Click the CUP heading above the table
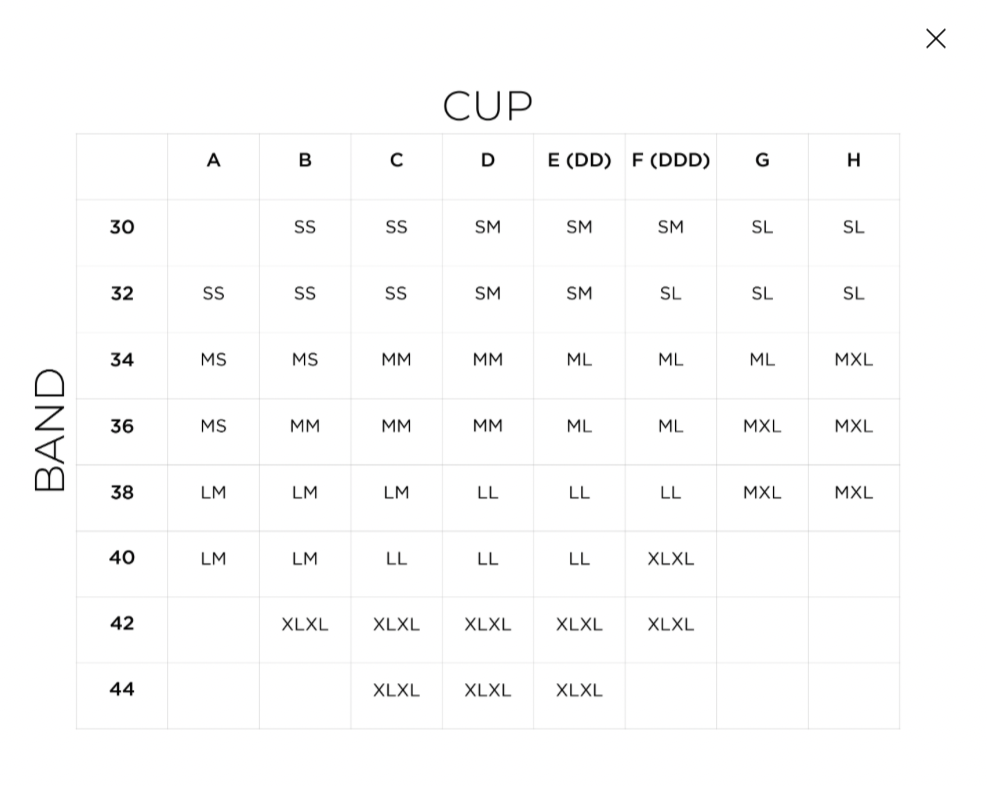Image resolution: width=987 pixels, height=786 pixels. click(x=488, y=106)
